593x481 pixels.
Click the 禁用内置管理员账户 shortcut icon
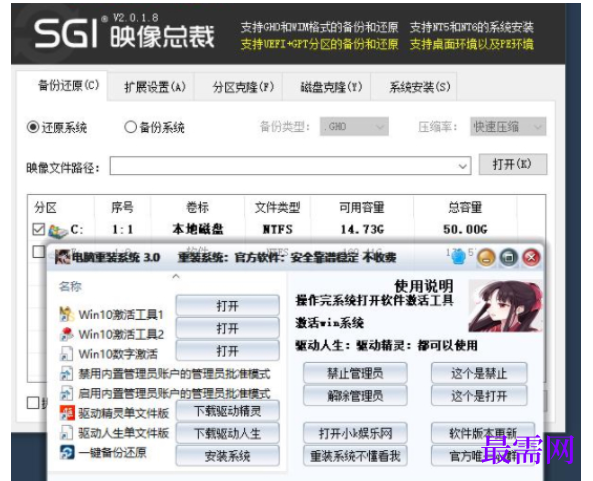tap(67, 374)
